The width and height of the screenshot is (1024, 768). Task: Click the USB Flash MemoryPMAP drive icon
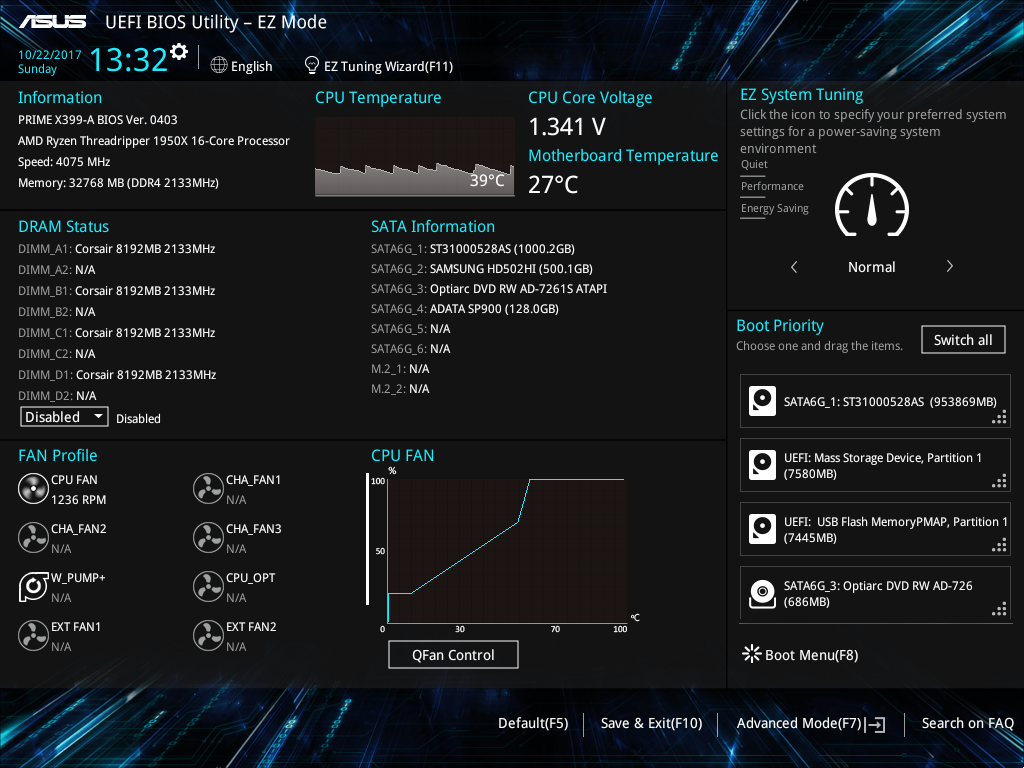coord(762,529)
